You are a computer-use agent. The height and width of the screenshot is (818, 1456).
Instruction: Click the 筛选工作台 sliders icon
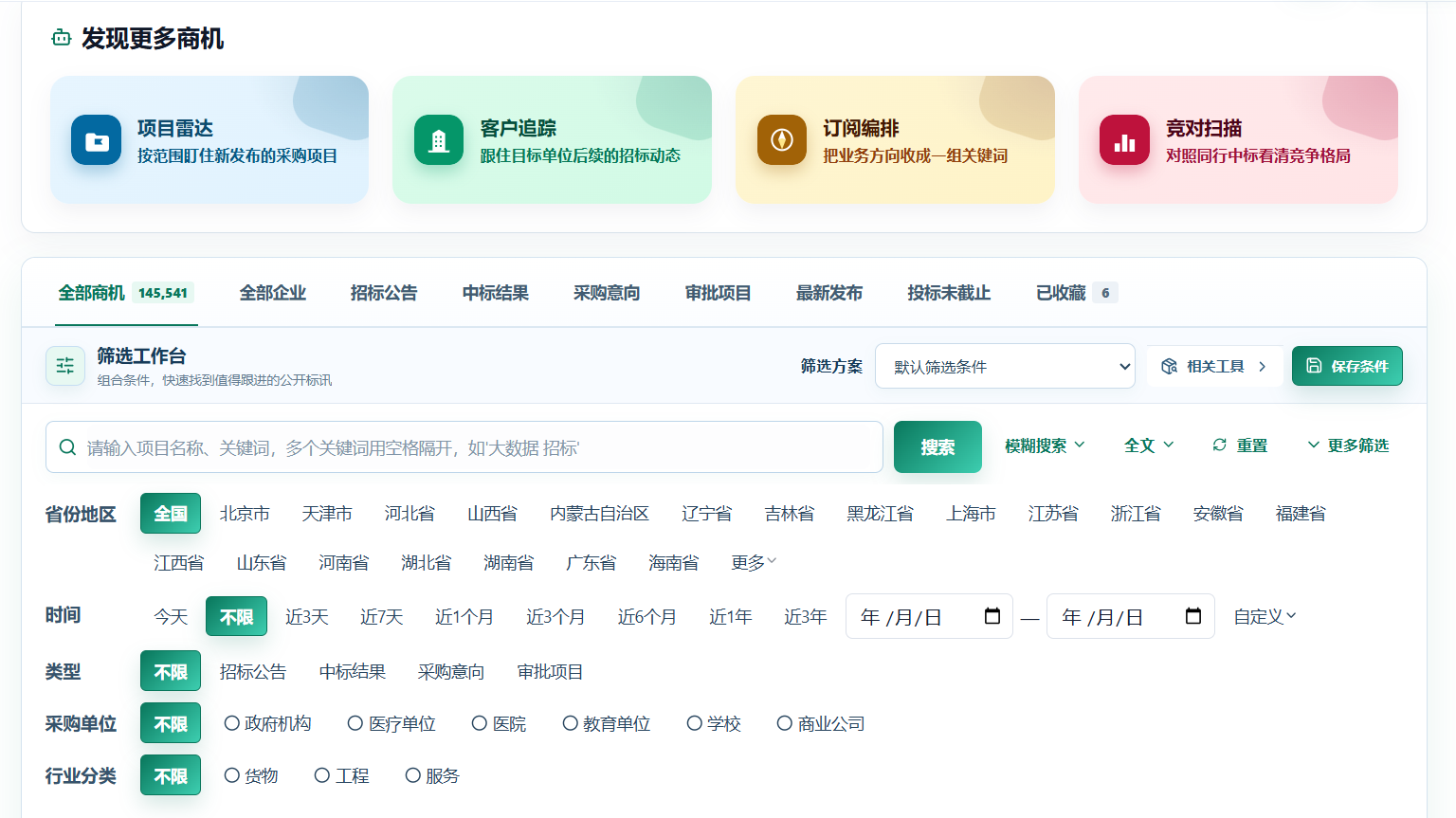click(65, 366)
